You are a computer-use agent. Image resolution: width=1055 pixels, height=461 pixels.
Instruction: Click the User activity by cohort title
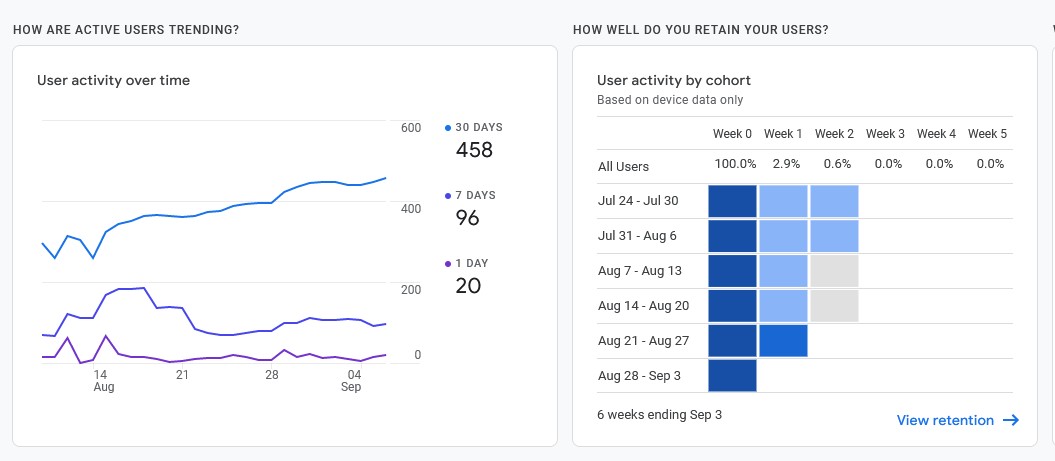pos(673,80)
